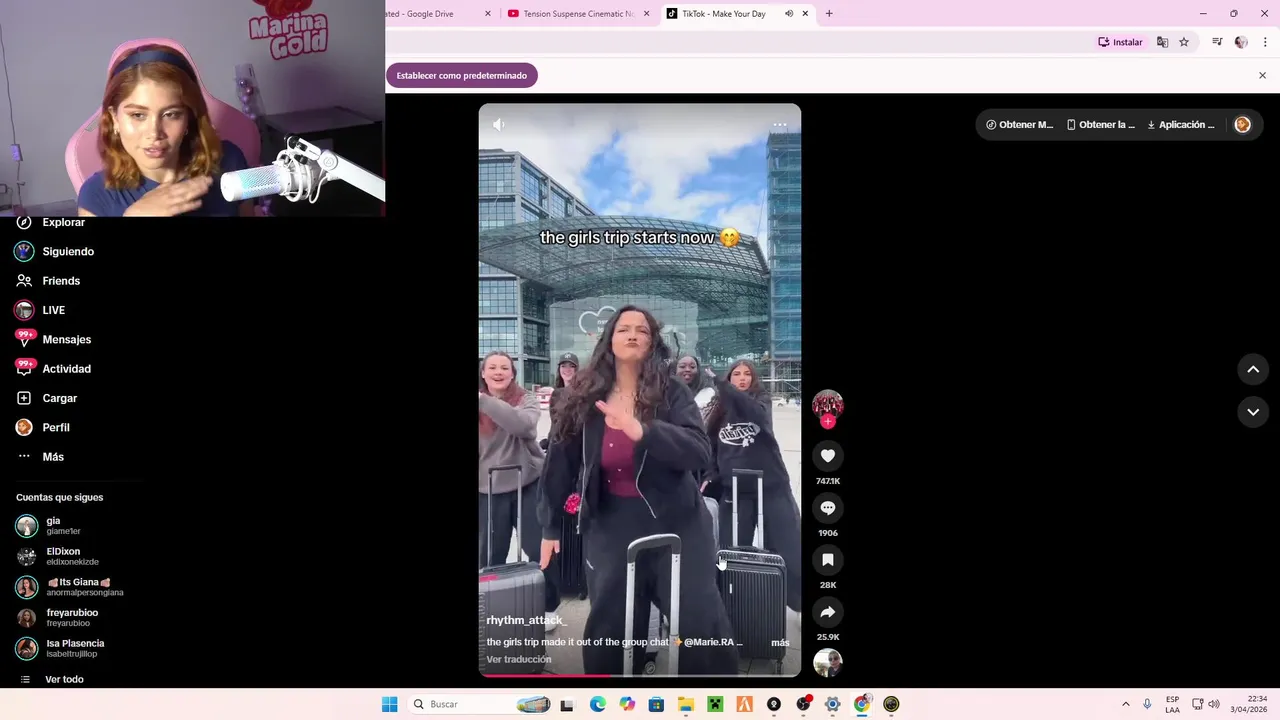
Task: Dismiss the default browser banner
Action: pyautogui.click(x=1262, y=75)
